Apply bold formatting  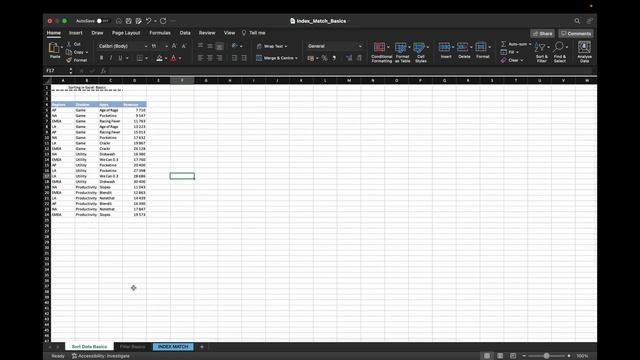(x=102, y=58)
